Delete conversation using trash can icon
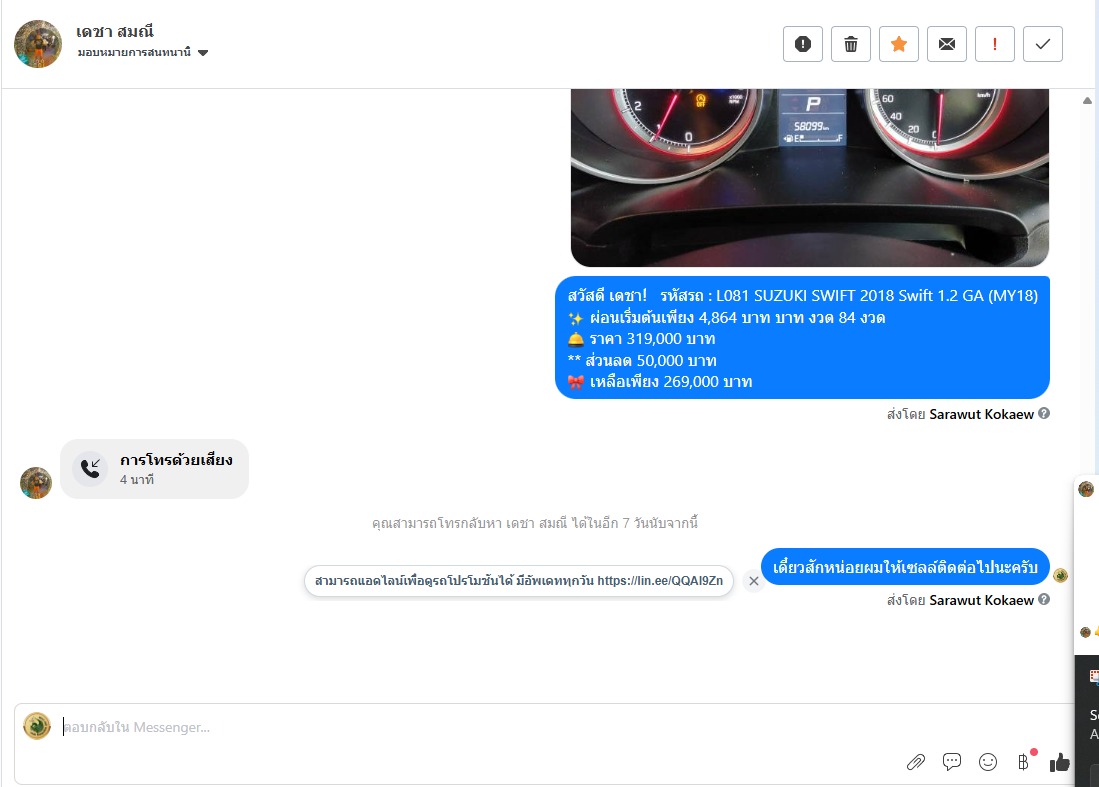Image resolution: width=1099 pixels, height=787 pixels. (851, 44)
